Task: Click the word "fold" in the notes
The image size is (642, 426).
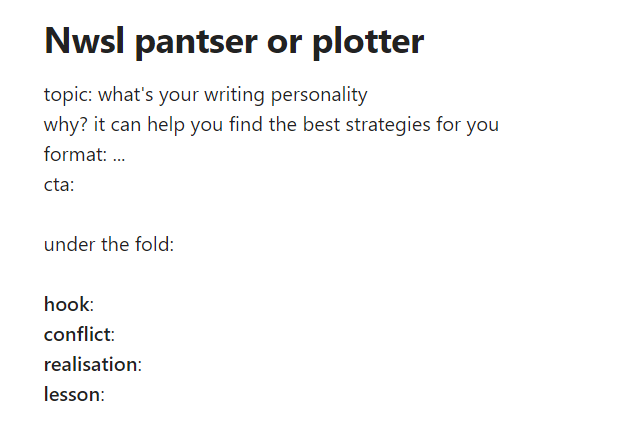Action: point(152,245)
